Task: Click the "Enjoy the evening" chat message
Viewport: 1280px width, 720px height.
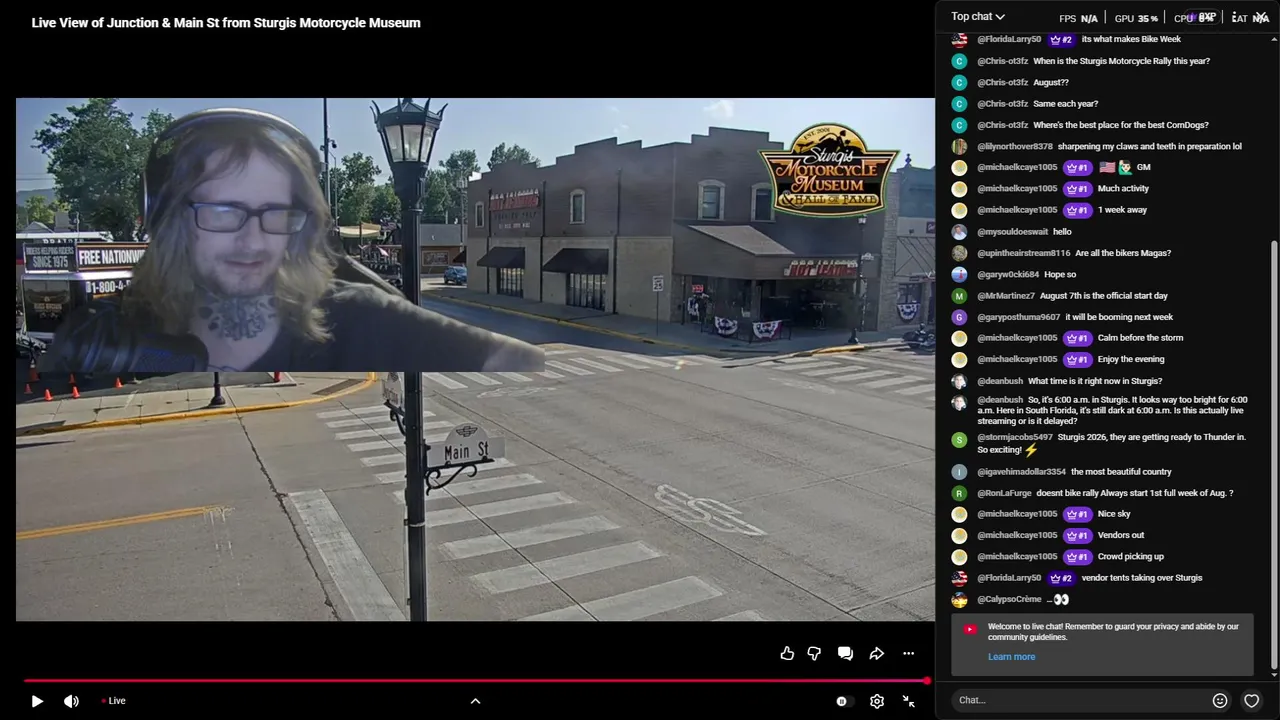Action: click(x=1131, y=359)
